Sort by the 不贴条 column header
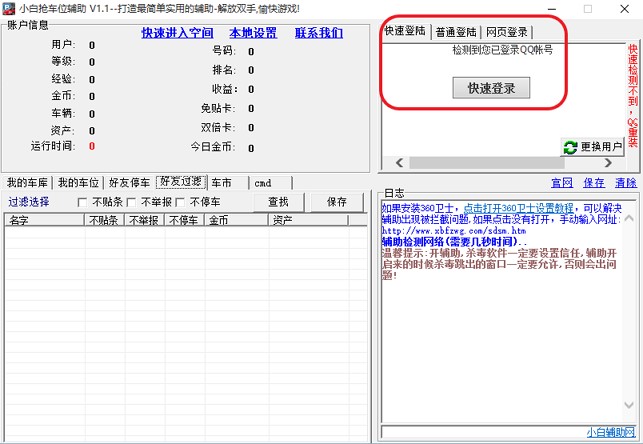 tap(104, 220)
